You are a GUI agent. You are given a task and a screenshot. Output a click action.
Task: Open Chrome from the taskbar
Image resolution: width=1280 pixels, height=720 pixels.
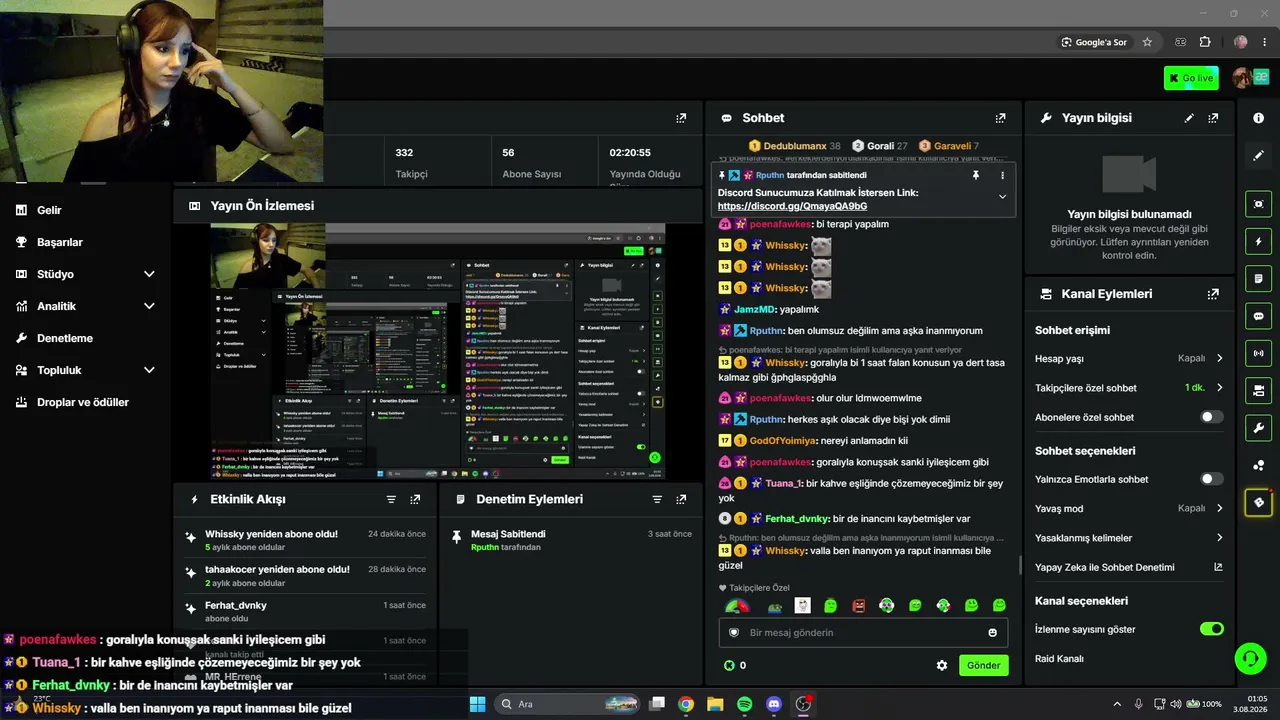pyautogui.click(x=686, y=704)
